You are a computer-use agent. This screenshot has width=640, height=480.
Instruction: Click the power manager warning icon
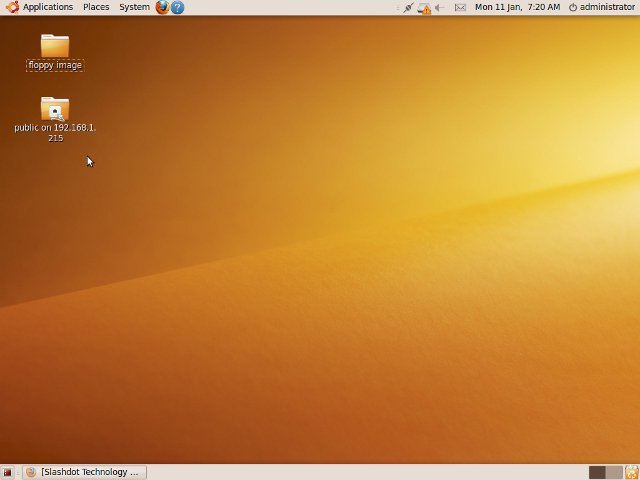(424, 7)
